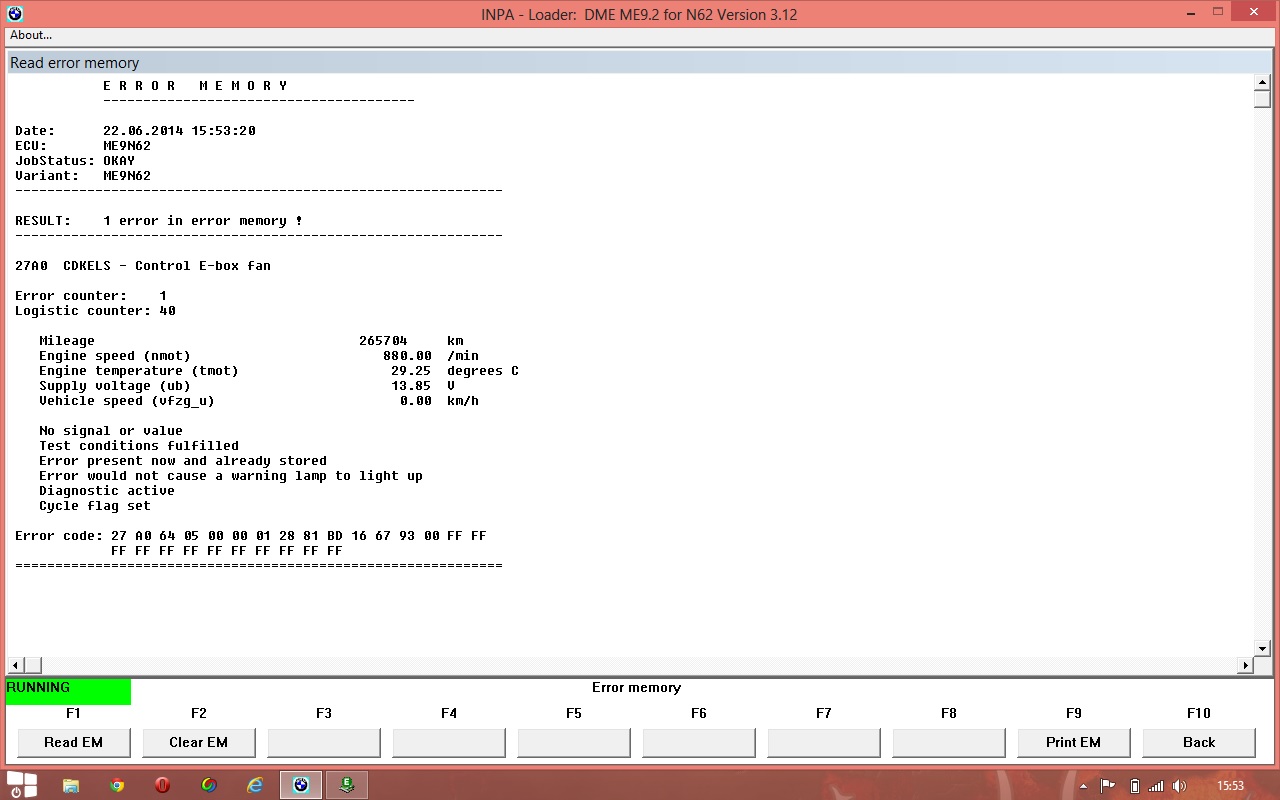Click the F9 key label
1280x800 pixels.
(1073, 713)
